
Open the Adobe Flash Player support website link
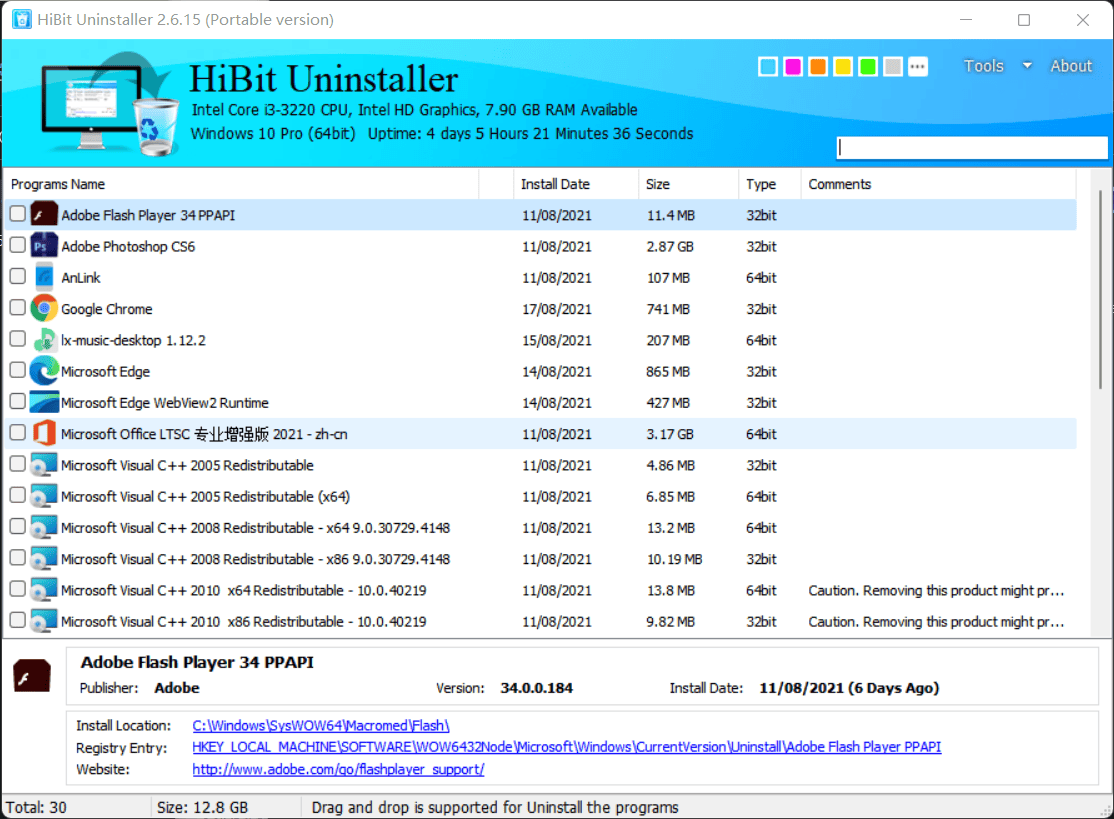tap(338, 769)
